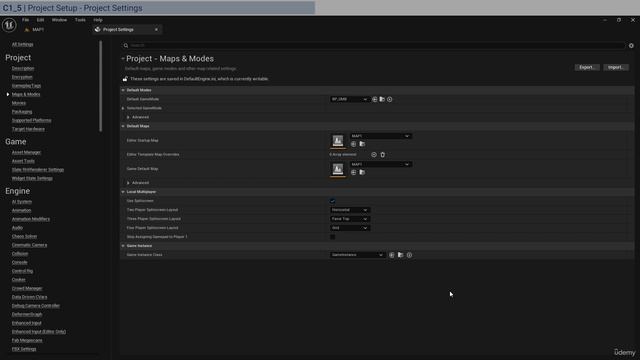Use selected asset for Default GameMode
640x360 pixels.
[375, 99]
